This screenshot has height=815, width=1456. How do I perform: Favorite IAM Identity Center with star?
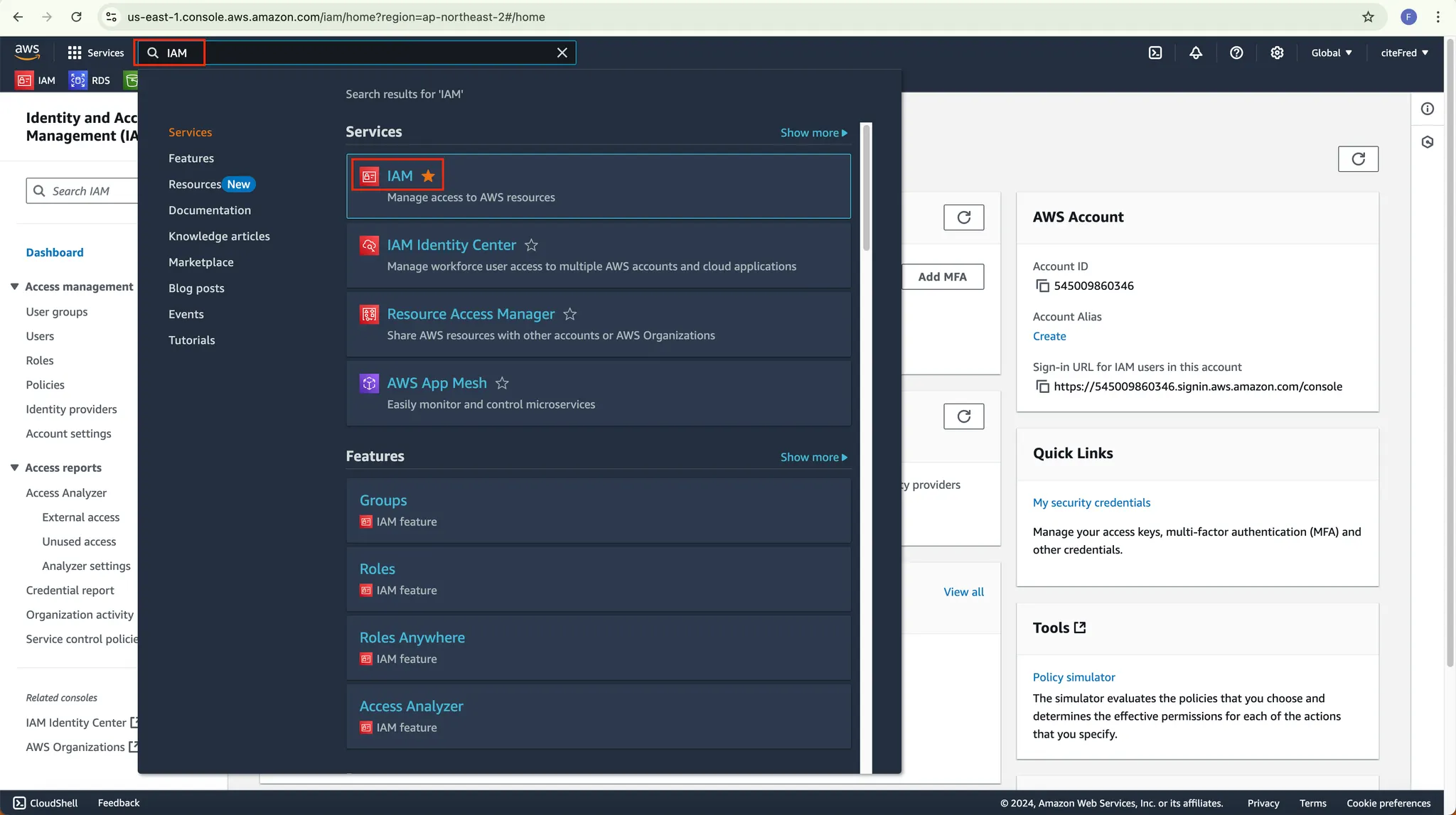tap(531, 245)
